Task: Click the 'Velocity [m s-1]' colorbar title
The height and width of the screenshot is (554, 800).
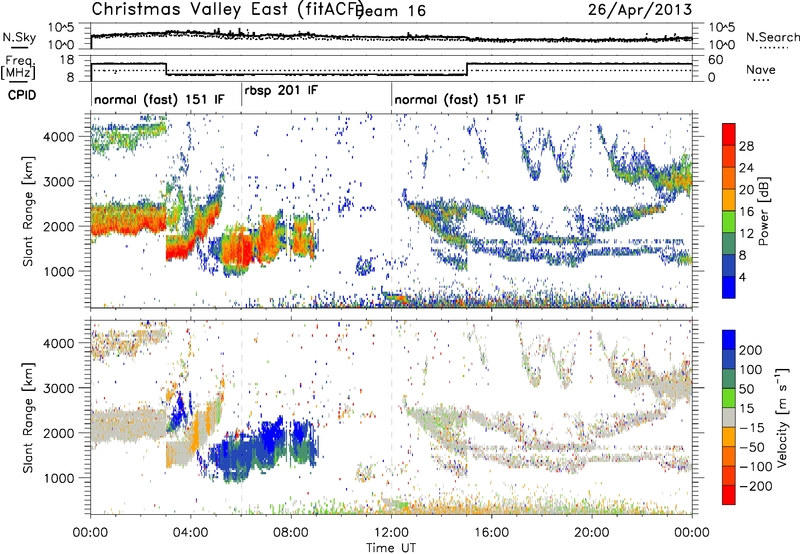Action: [x=782, y=417]
